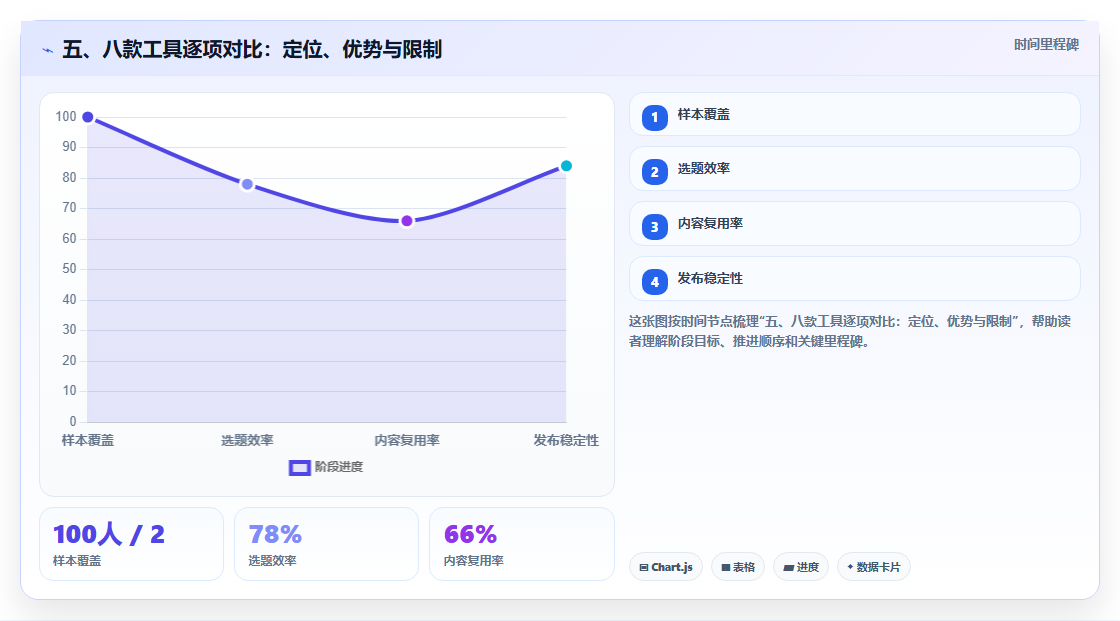Select the numbered badge 1 for 样本覆盖
Image resolution: width=1120 pixels, height=621 pixels.
654,117
